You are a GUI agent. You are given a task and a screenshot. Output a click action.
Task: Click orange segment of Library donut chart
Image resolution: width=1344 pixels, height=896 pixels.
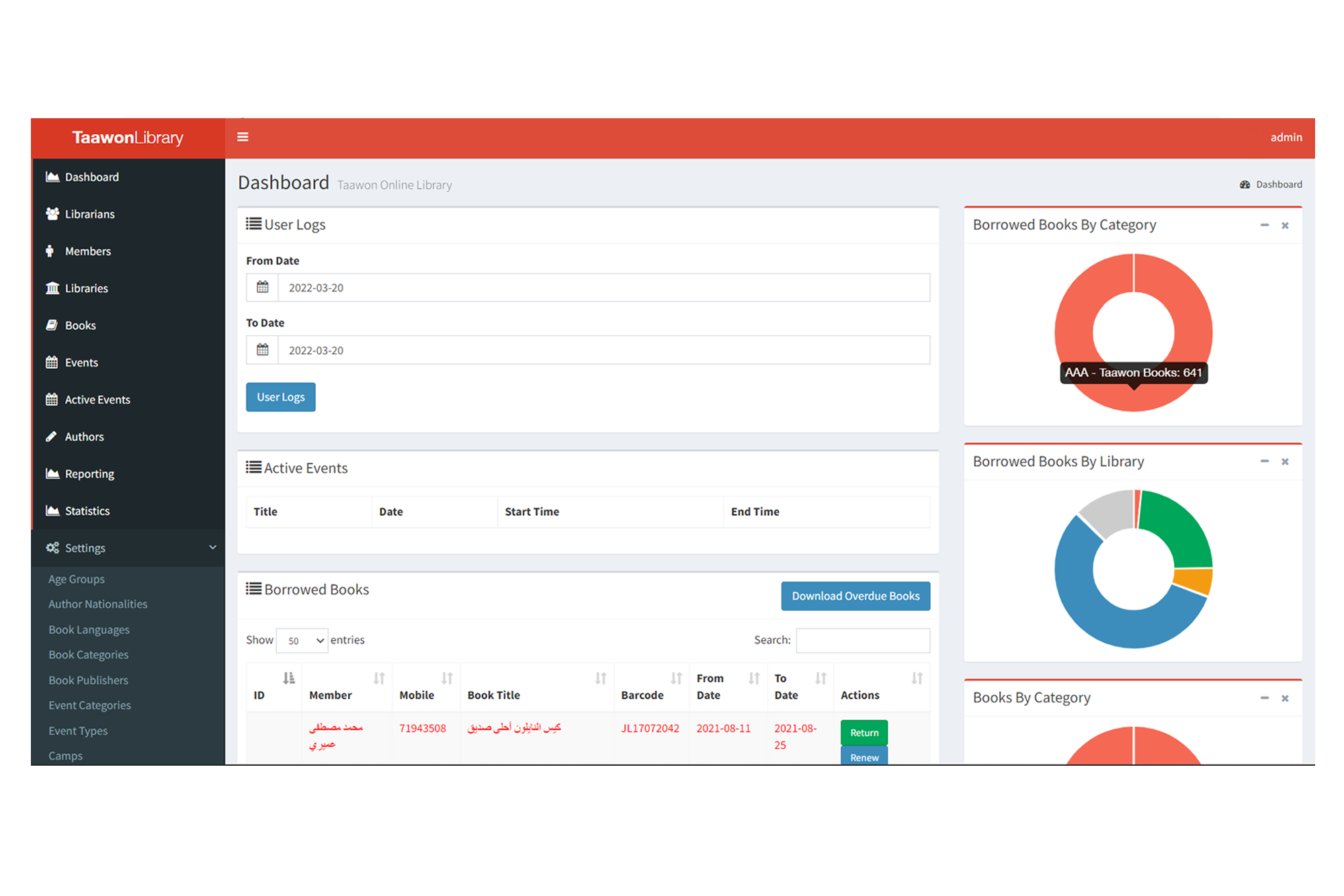pyautogui.click(x=1193, y=580)
